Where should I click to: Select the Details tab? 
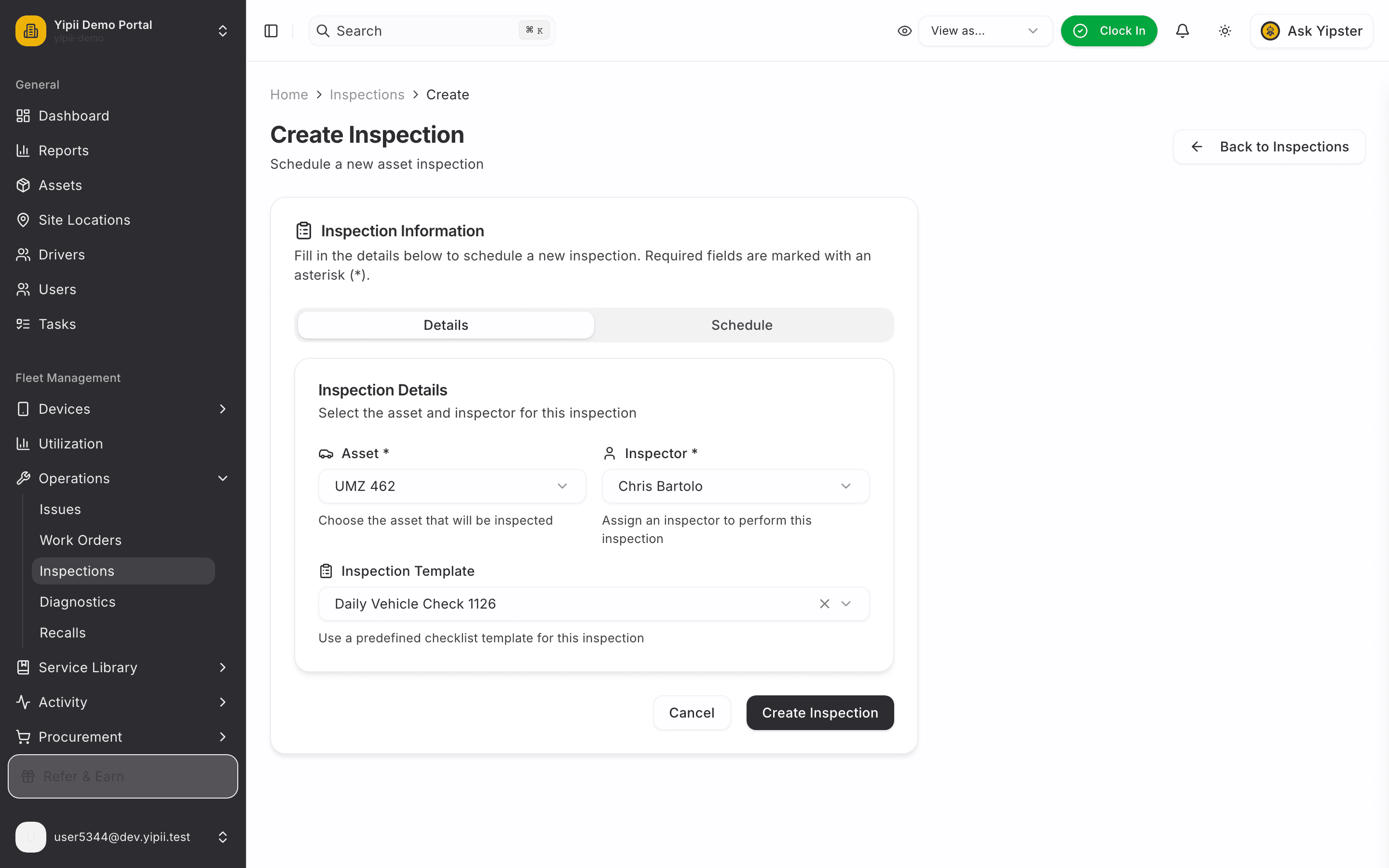pos(446,325)
